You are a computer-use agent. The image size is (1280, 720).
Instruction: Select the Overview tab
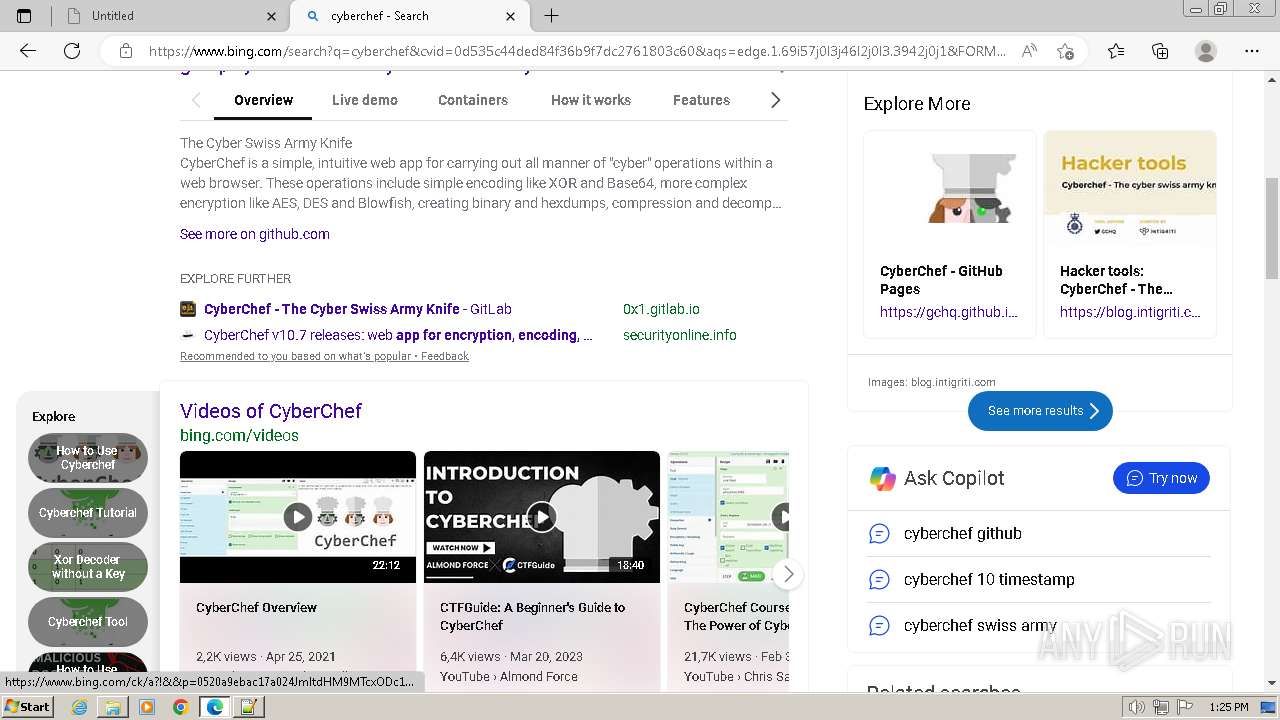[263, 100]
